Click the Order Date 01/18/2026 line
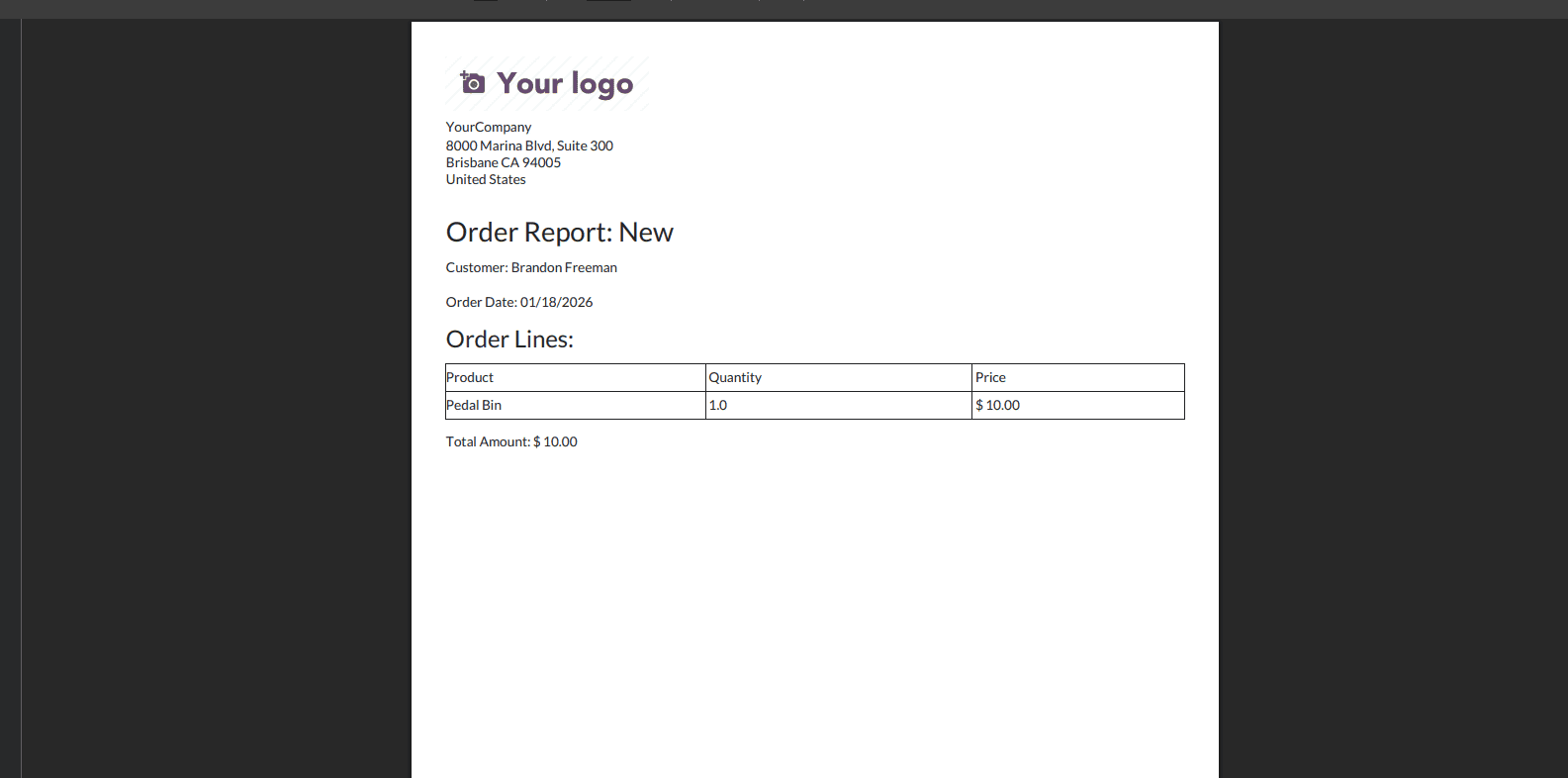This screenshot has height=778, width=1568. pyautogui.click(x=519, y=302)
